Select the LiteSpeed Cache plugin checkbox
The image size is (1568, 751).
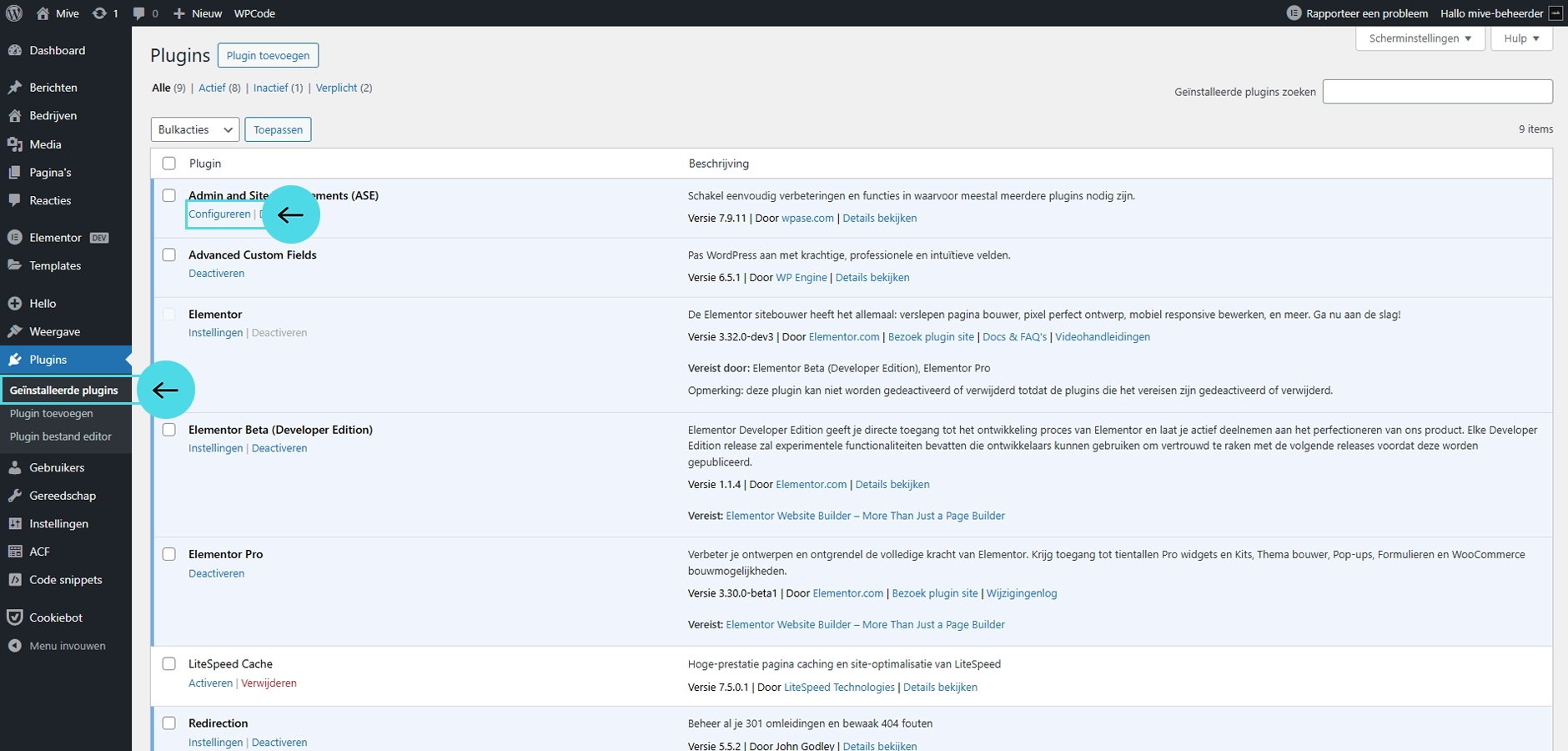[x=169, y=664]
